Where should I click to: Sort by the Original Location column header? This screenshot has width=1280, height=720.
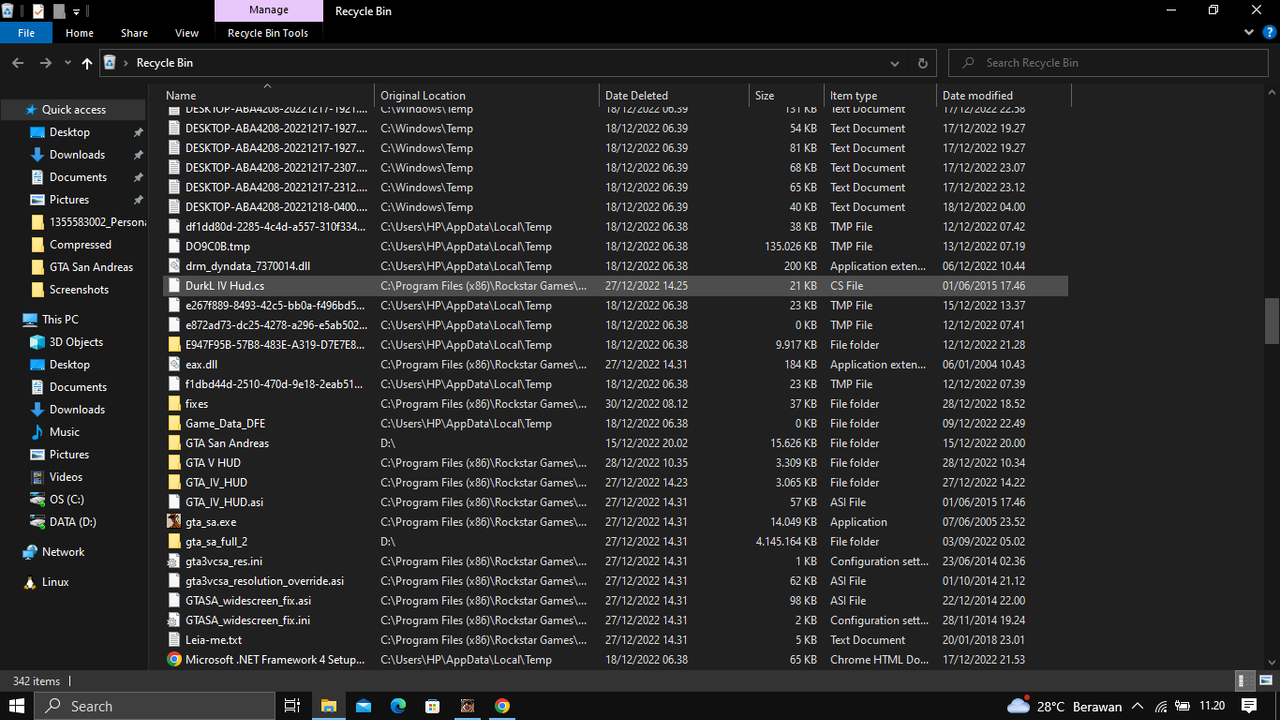(487, 96)
